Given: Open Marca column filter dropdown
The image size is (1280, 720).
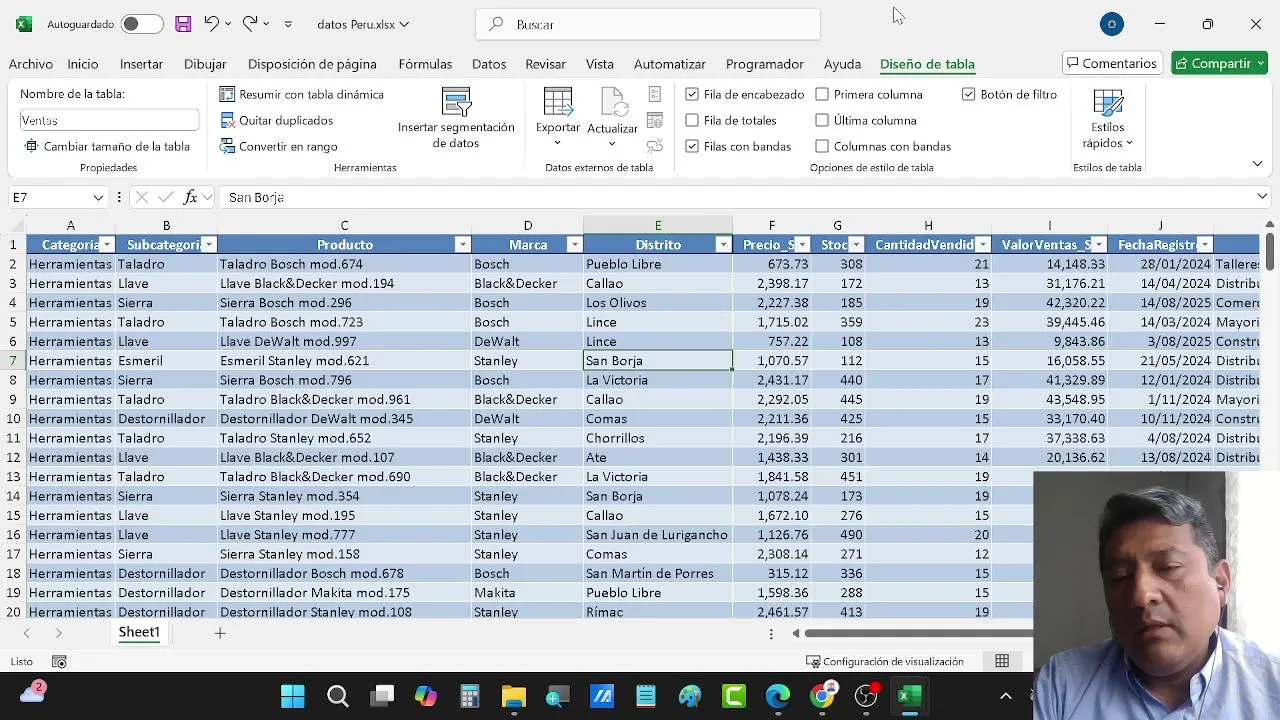Looking at the screenshot, I should [574, 245].
